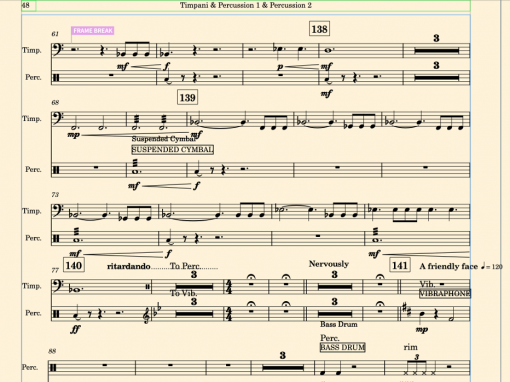Image resolution: width=510 pixels, height=382 pixels.
Task: Click rehearsal mark 138
Action: click(x=319, y=29)
